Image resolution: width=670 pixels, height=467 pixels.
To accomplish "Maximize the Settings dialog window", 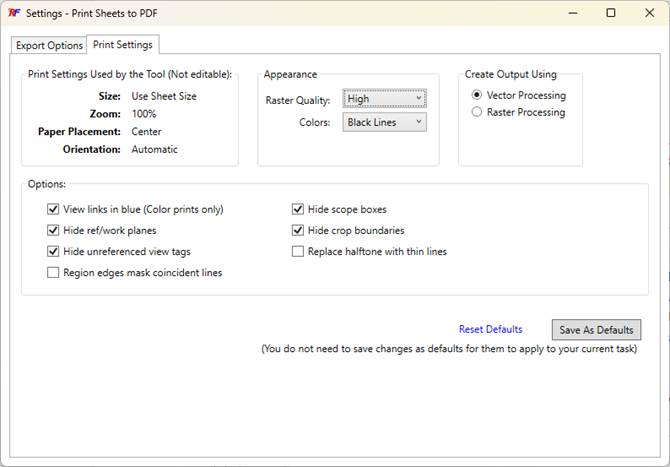I will click(611, 13).
